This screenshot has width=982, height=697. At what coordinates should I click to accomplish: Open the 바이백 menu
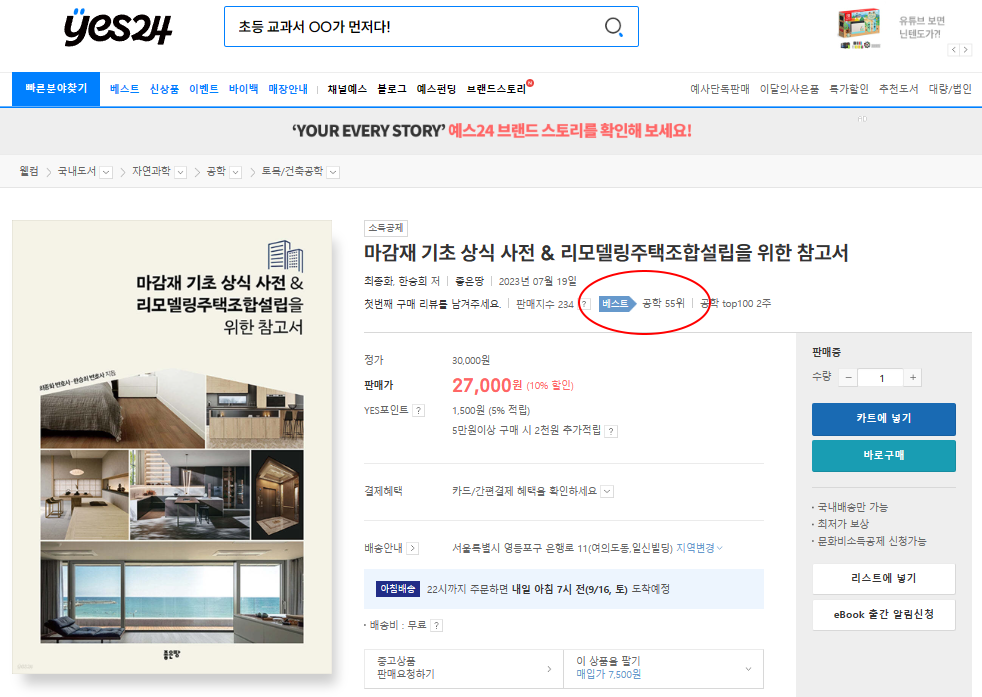(x=243, y=89)
